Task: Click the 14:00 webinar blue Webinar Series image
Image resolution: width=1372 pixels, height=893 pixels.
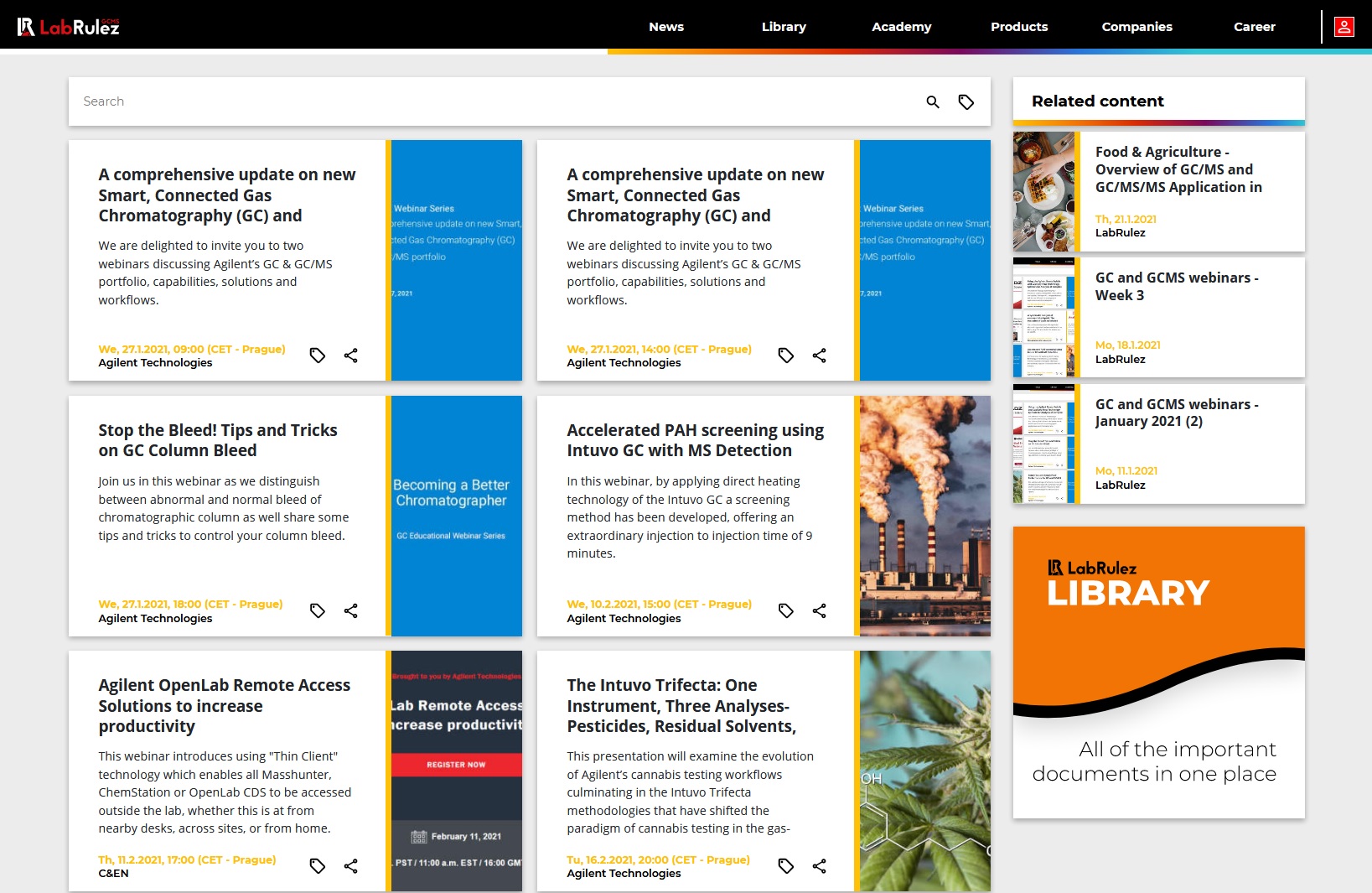Action: tap(925, 260)
